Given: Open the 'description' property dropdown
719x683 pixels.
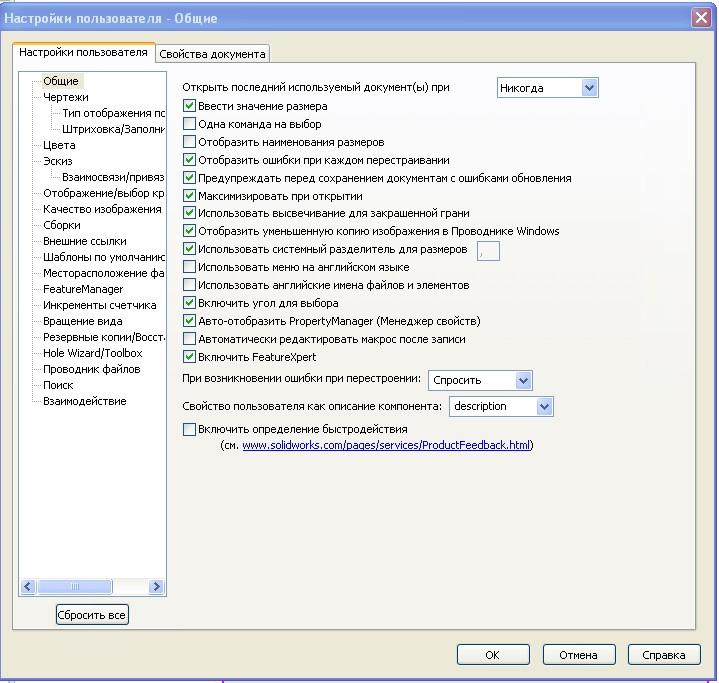Looking at the screenshot, I should 501,406.
